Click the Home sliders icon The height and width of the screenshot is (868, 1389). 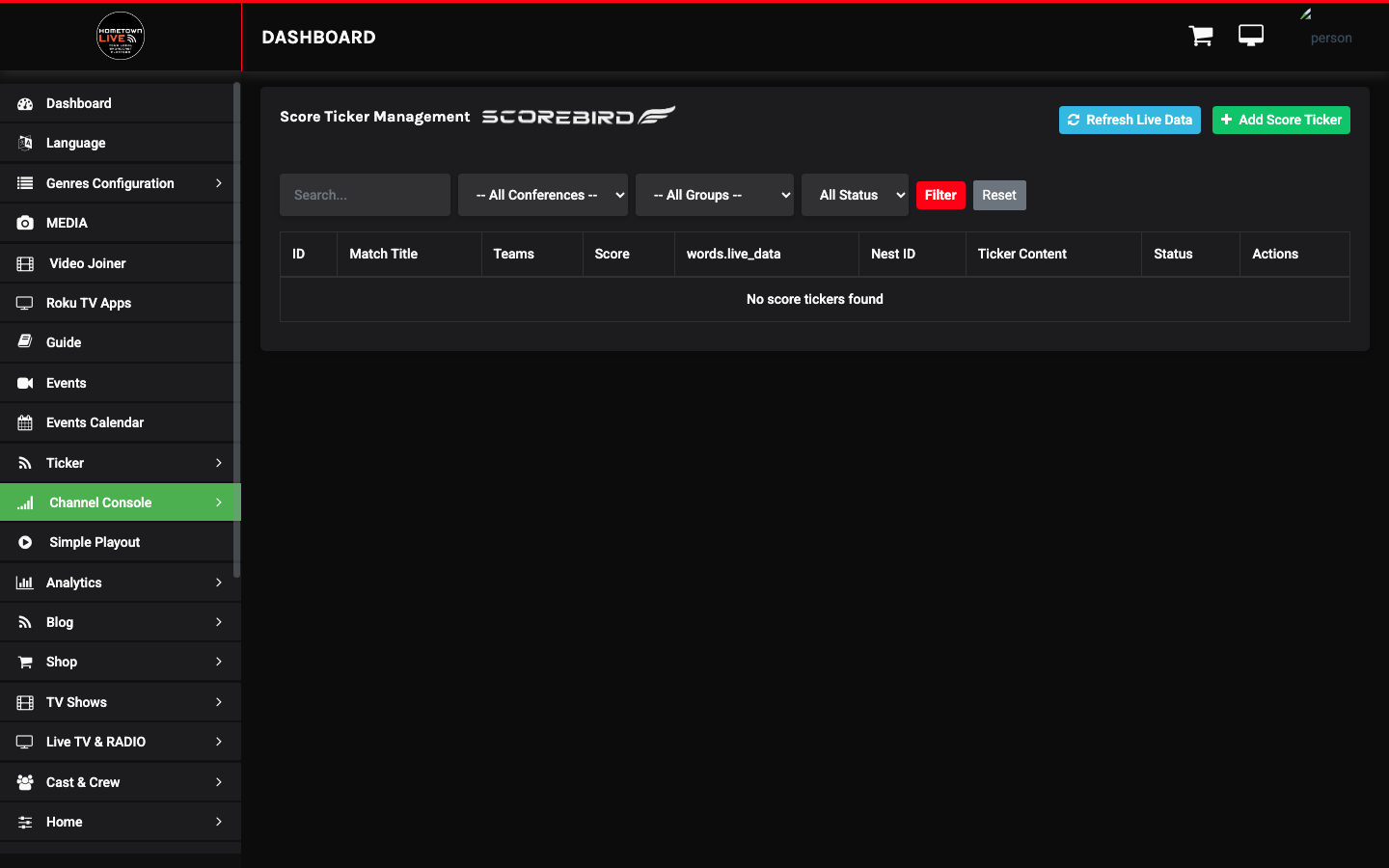click(x=25, y=822)
